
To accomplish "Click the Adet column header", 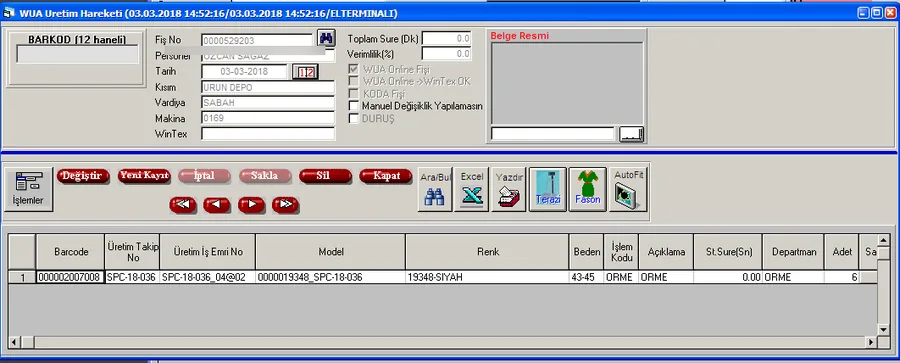I will click(x=842, y=252).
